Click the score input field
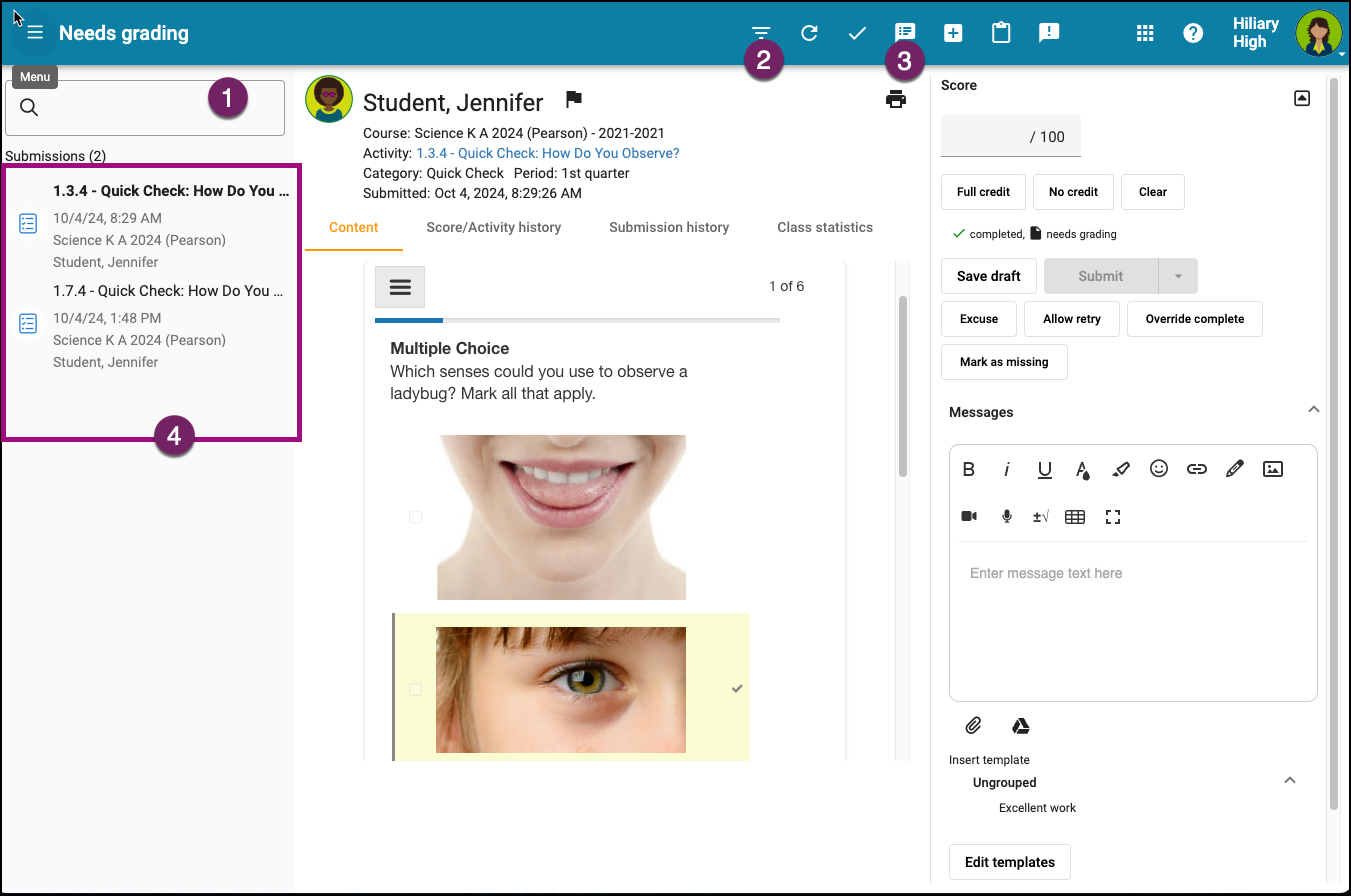The height and width of the screenshot is (896, 1351). (1011, 137)
